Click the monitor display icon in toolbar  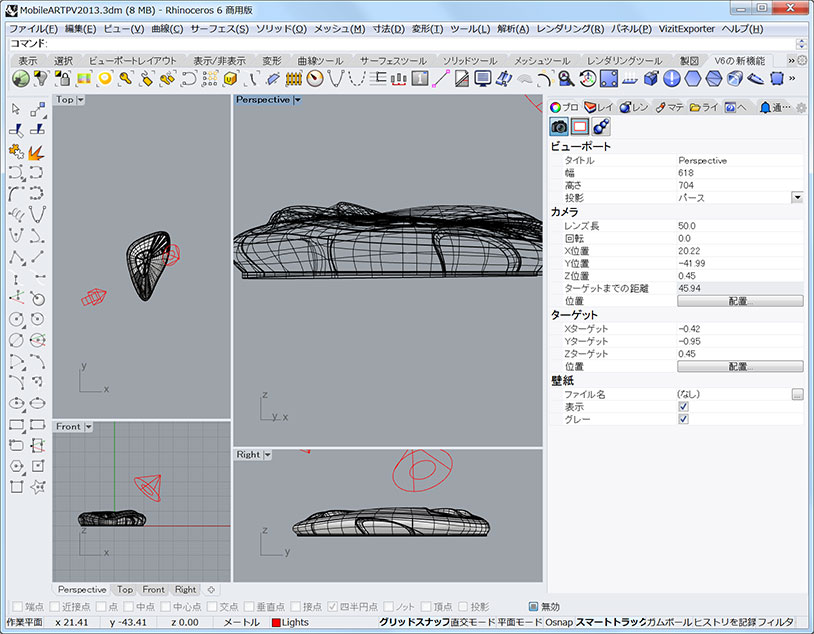click(x=483, y=78)
